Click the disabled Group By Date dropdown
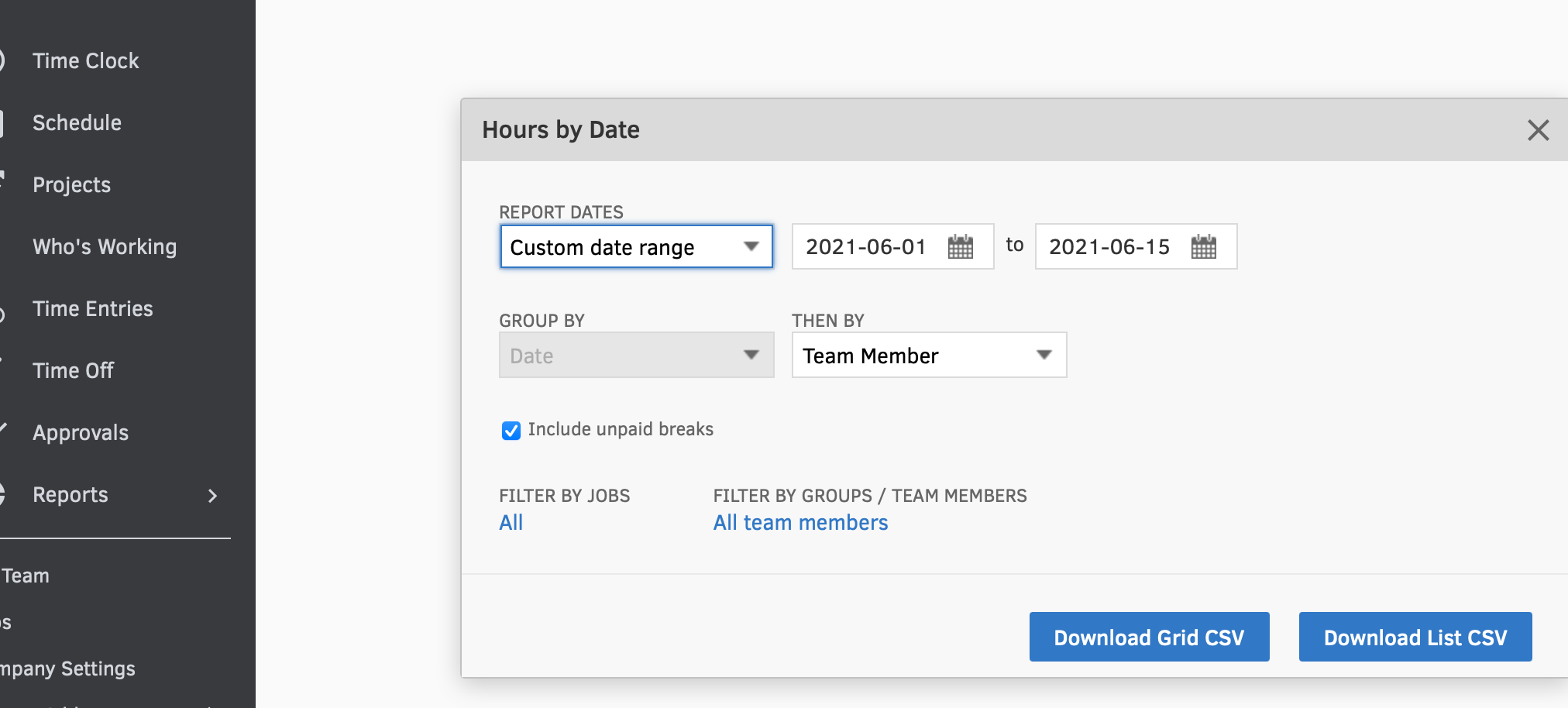1568x708 pixels. pyautogui.click(x=636, y=356)
